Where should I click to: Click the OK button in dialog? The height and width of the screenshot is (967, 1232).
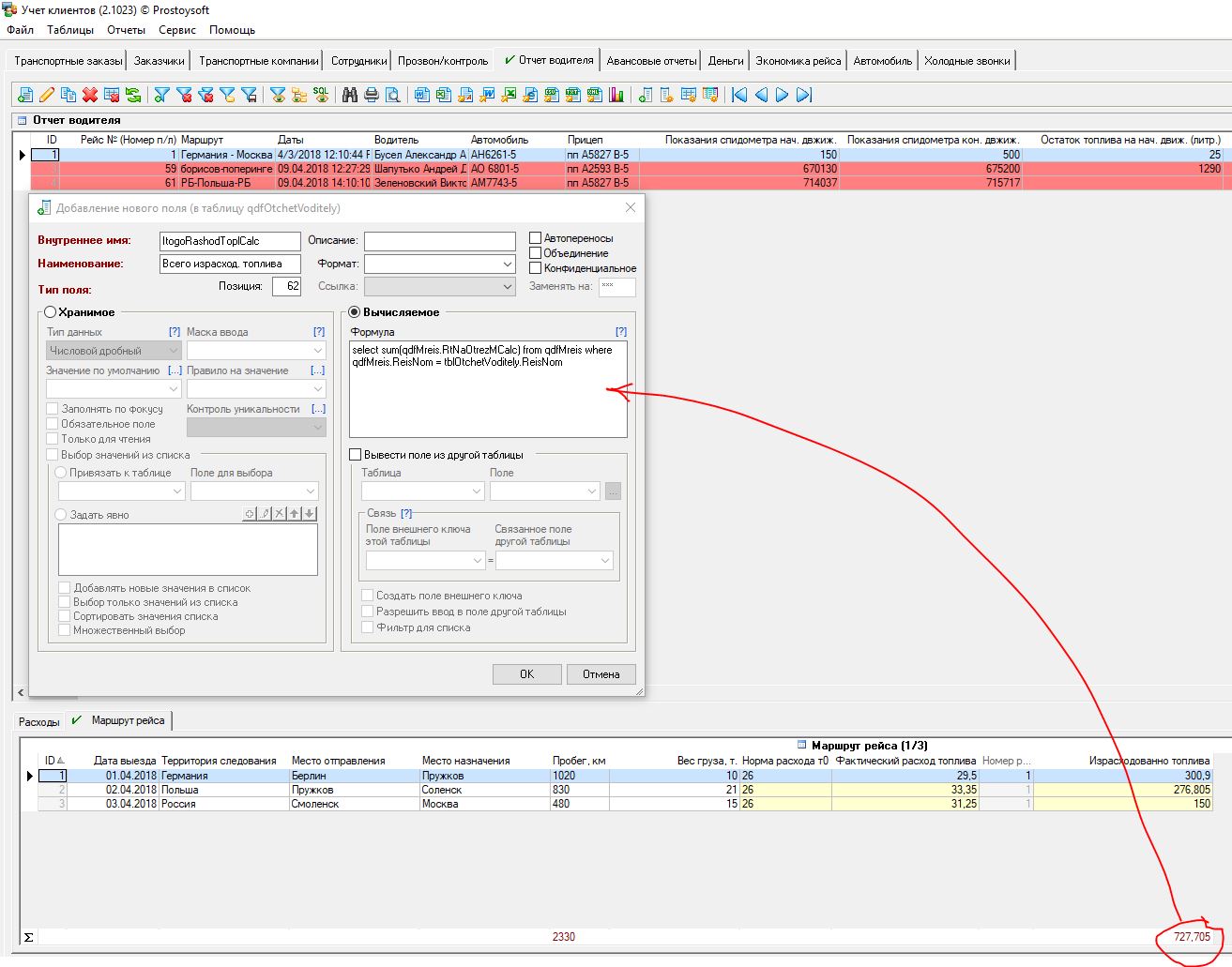click(527, 674)
